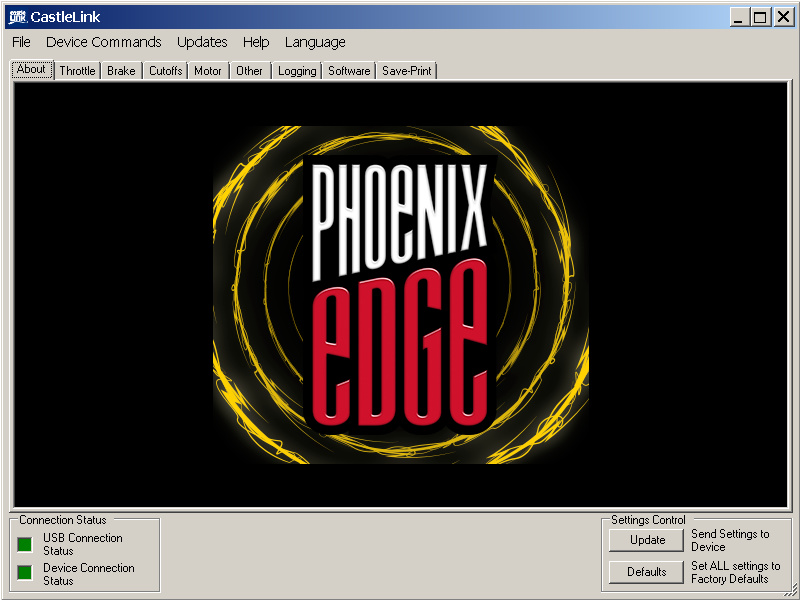
Task: Switch to the Throttle tab
Action: pos(77,71)
